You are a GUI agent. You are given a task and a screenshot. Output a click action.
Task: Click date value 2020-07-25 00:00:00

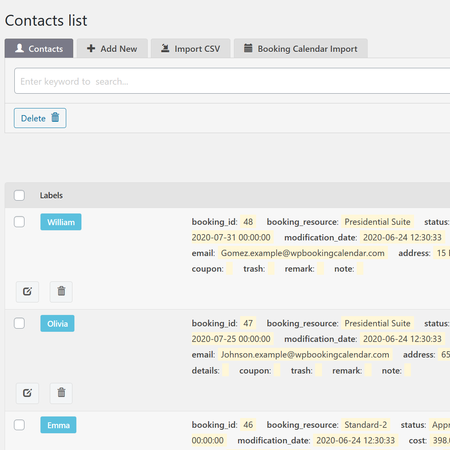pos(232,339)
